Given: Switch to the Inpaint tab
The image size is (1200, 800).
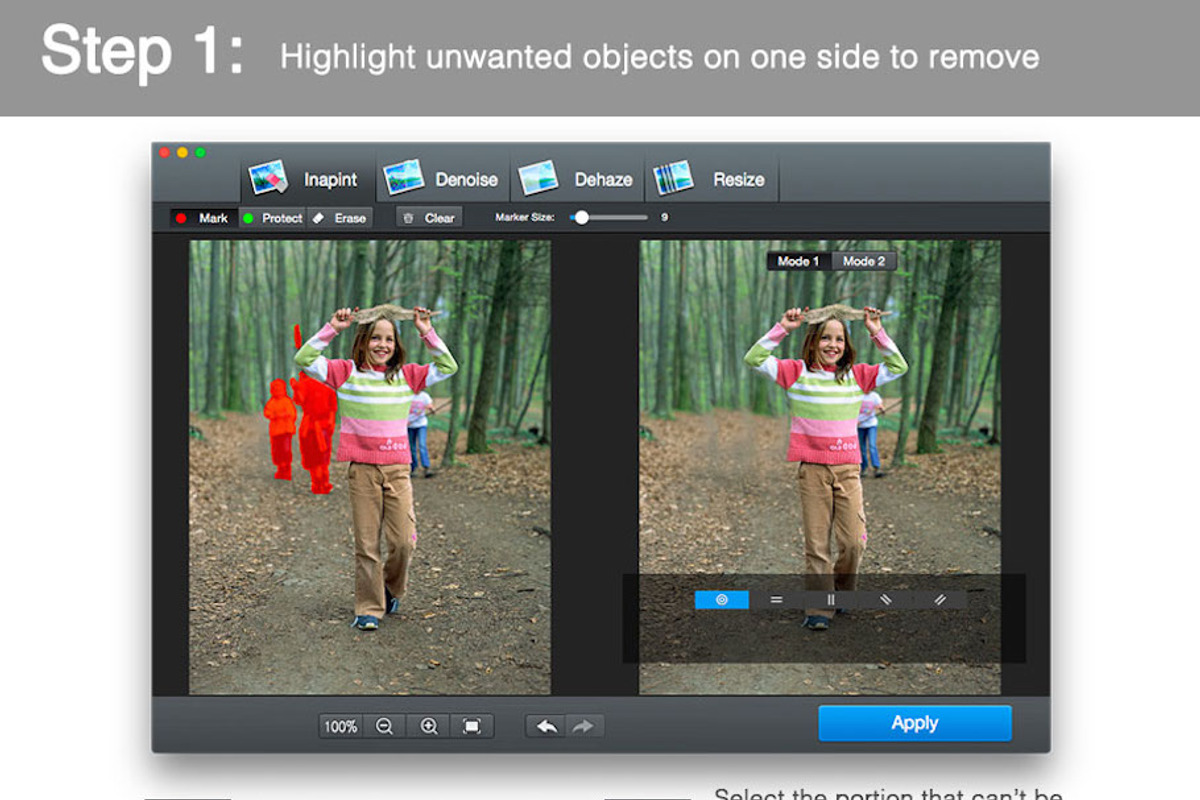Looking at the screenshot, I should 308,179.
